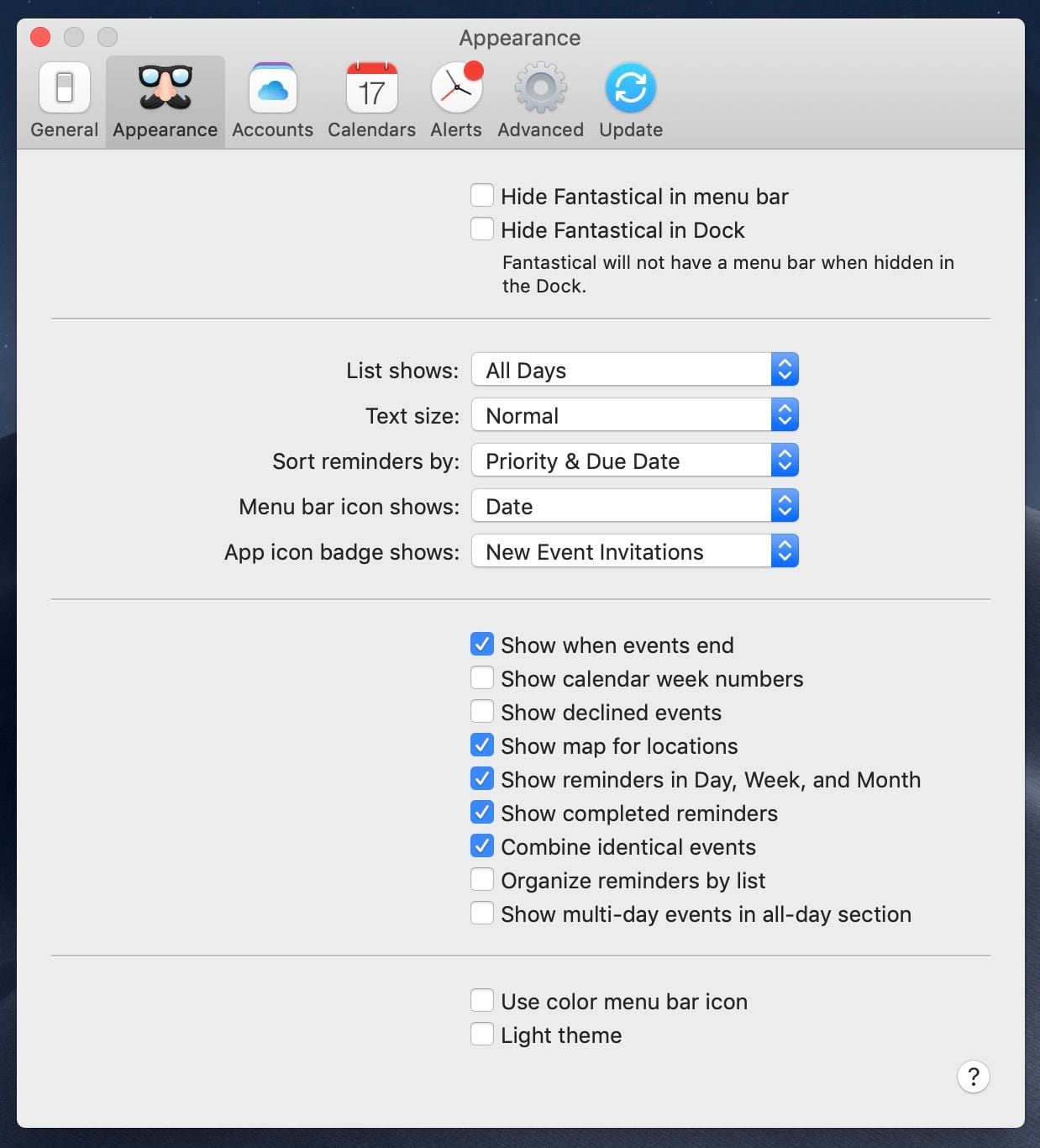Image resolution: width=1040 pixels, height=1148 pixels.
Task: Uncheck Combine identical events
Action: 482,846
